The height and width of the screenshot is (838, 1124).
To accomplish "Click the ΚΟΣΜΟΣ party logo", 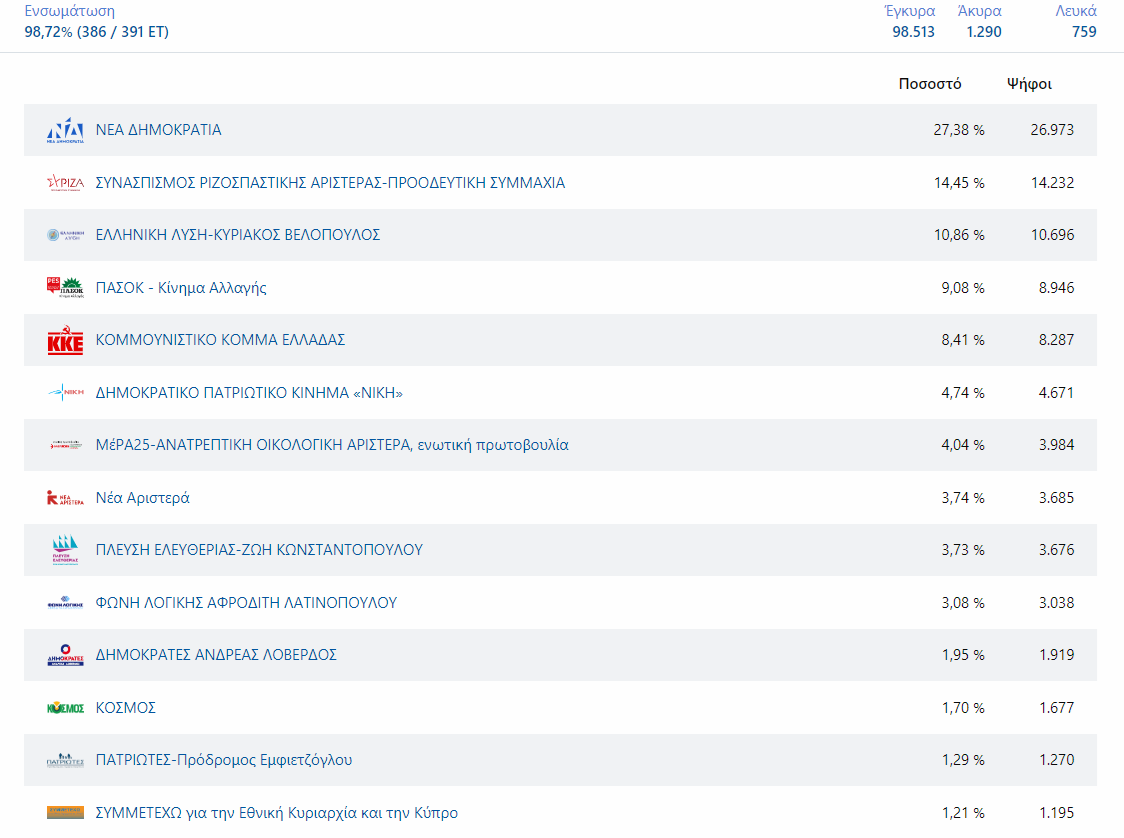I will (x=65, y=708).
